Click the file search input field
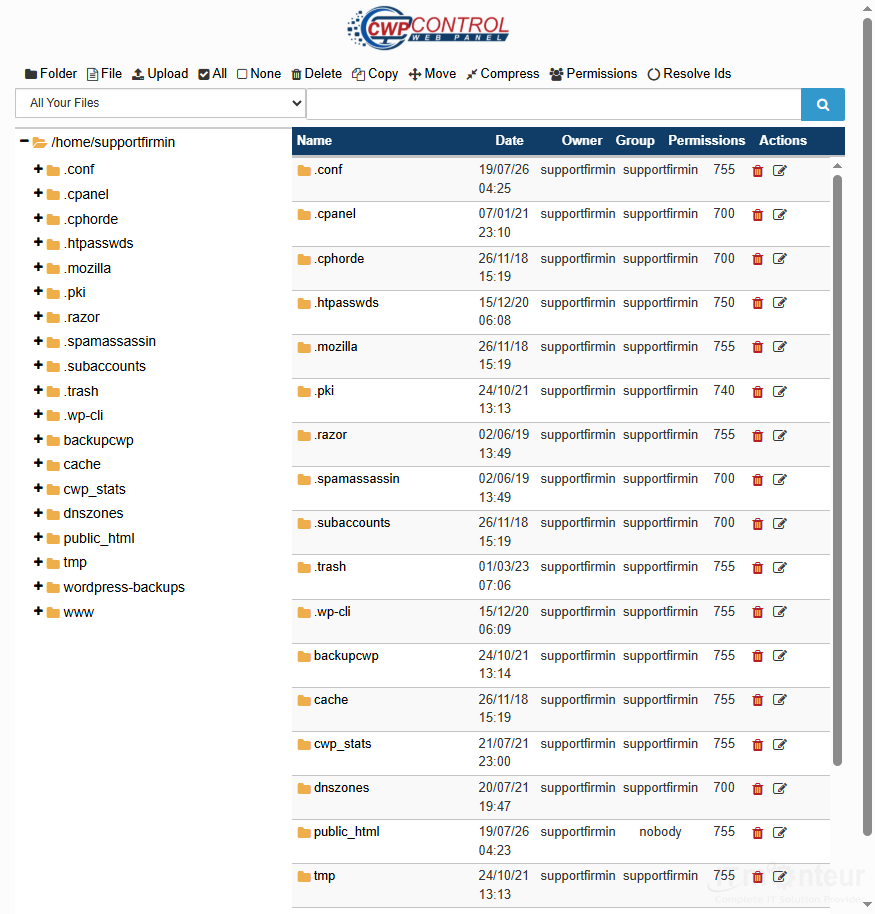Screen dimensions: 875x914 [x=554, y=104]
